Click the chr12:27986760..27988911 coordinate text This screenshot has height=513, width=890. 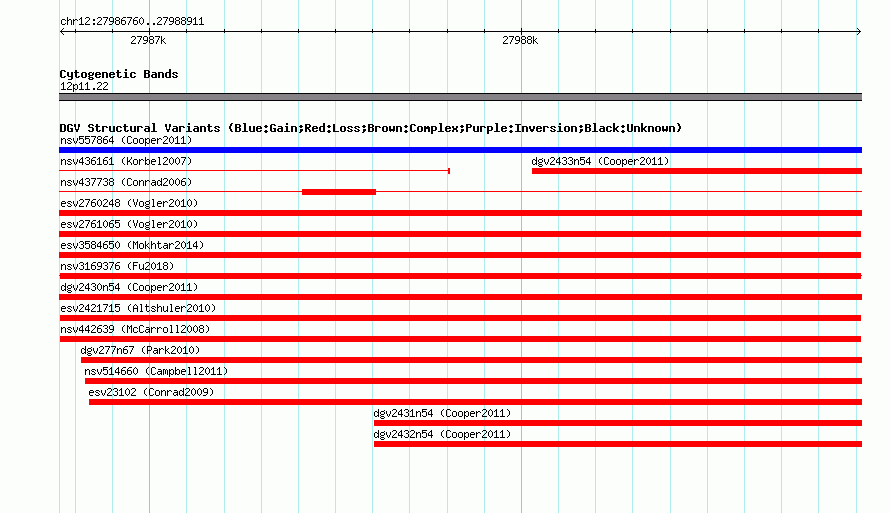click(x=132, y=21)
